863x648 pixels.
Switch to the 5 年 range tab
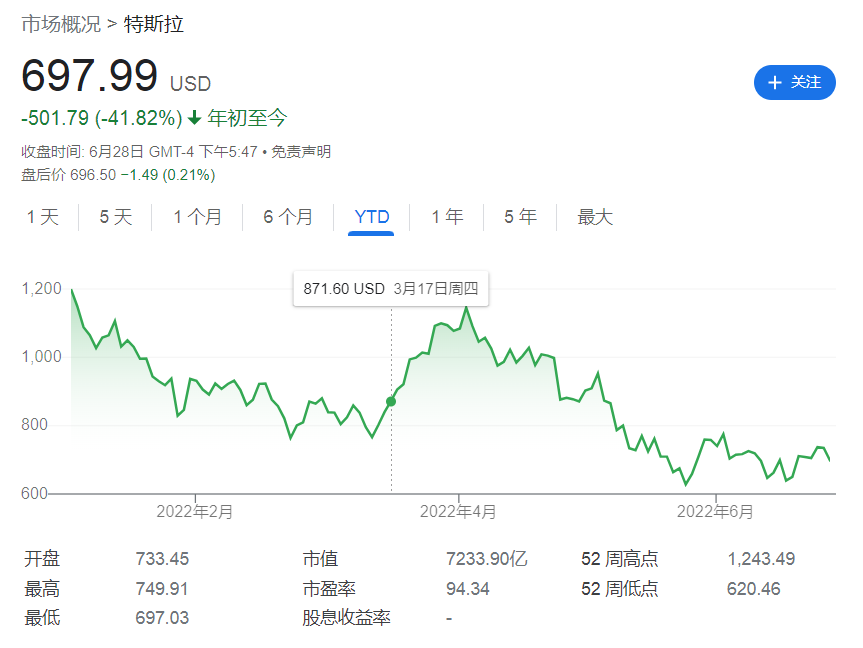(520, 217)
